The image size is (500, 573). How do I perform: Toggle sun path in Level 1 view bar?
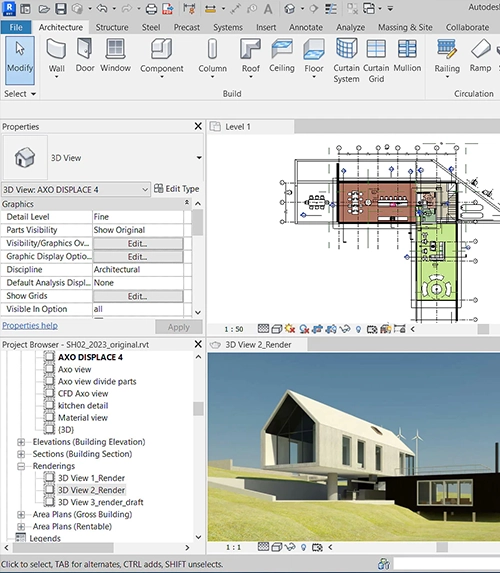coord(290,329)
